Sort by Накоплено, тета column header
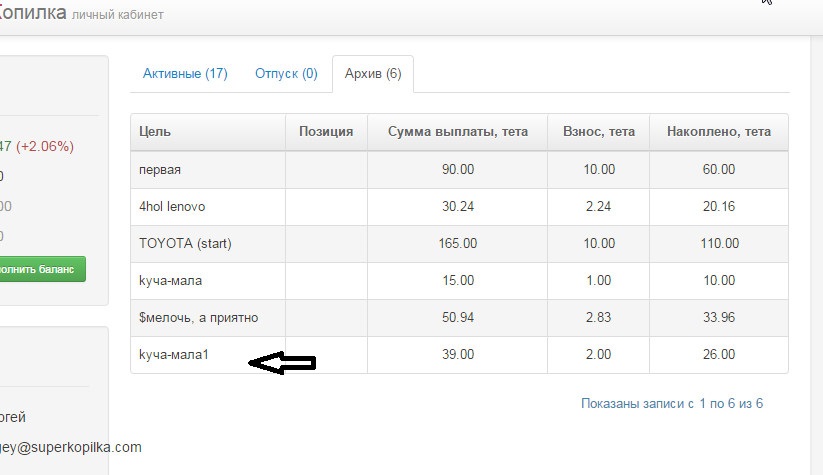The image size is (823, 475). point(719,131)
